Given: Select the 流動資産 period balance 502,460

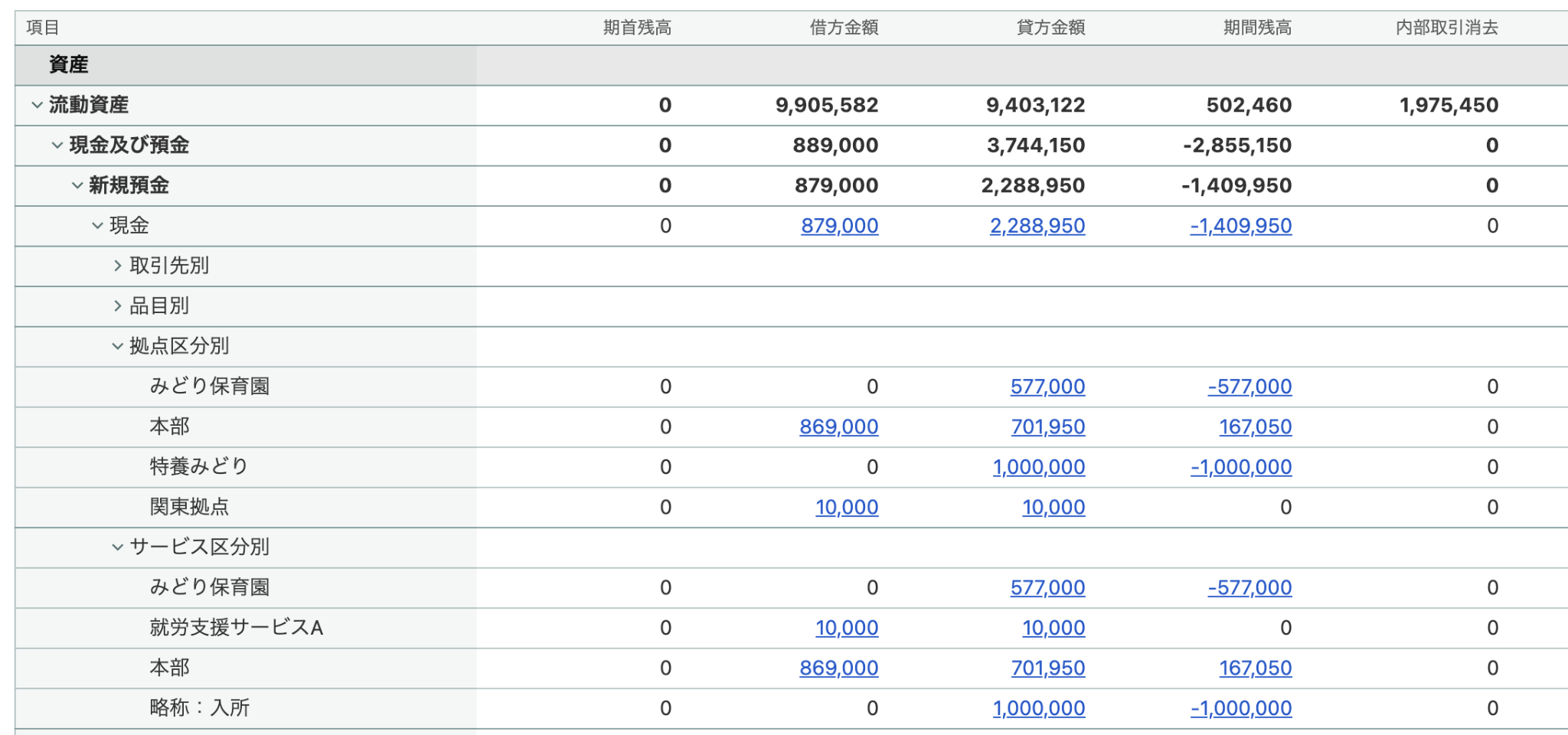Looking at the screenshot, I should (x=1249, y=105).
